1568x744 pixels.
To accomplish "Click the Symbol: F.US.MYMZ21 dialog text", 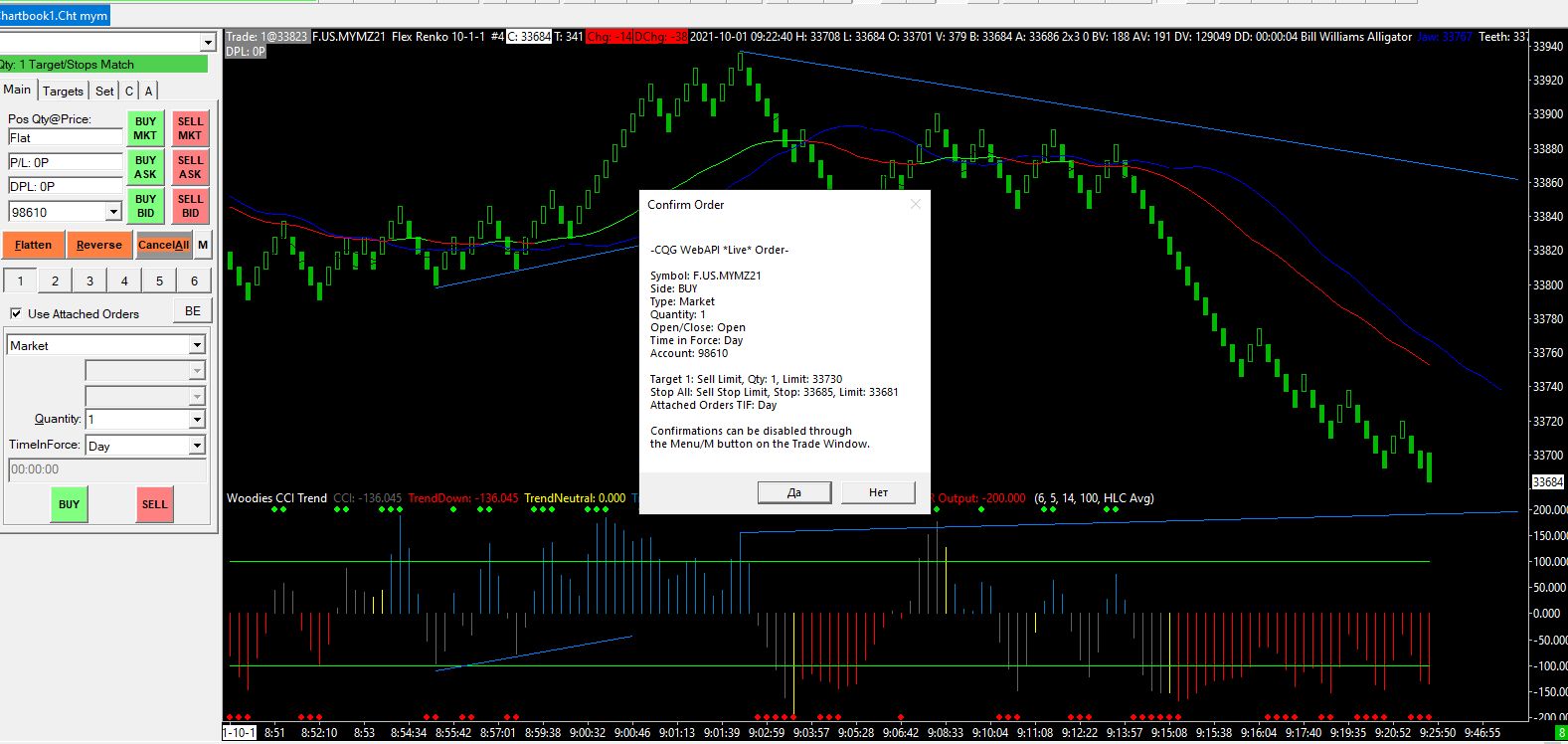I will [x=706, y=276].
